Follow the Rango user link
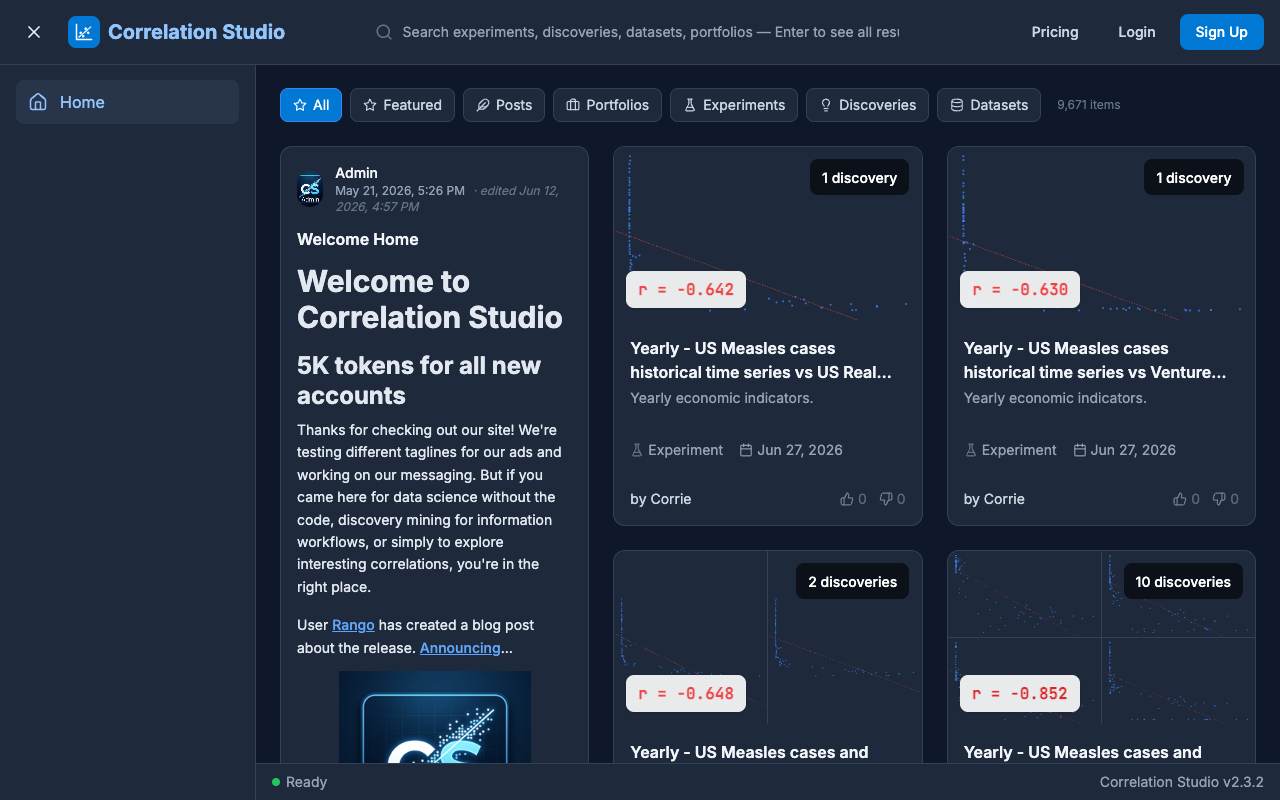 [x=353, y=625]
